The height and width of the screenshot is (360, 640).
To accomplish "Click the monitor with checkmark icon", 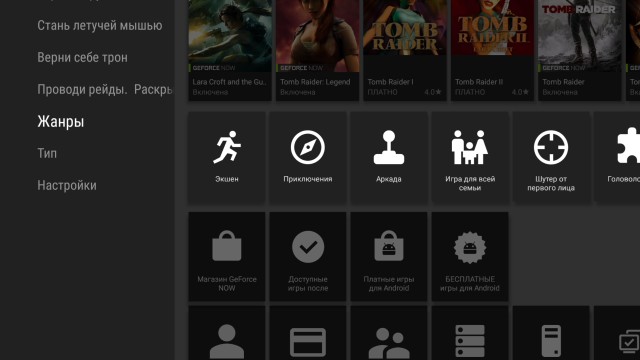I will (629, 342).
